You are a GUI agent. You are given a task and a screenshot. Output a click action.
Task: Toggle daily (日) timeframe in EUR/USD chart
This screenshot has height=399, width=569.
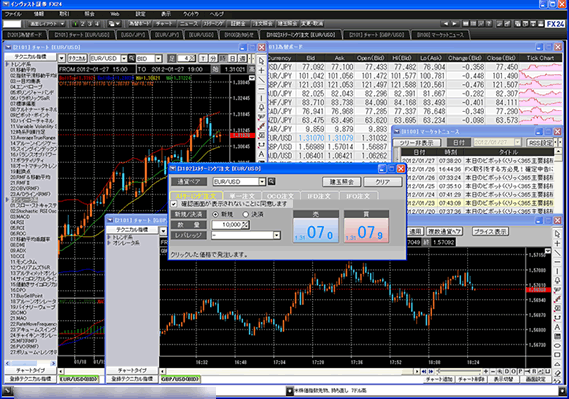tap(233, 58)
